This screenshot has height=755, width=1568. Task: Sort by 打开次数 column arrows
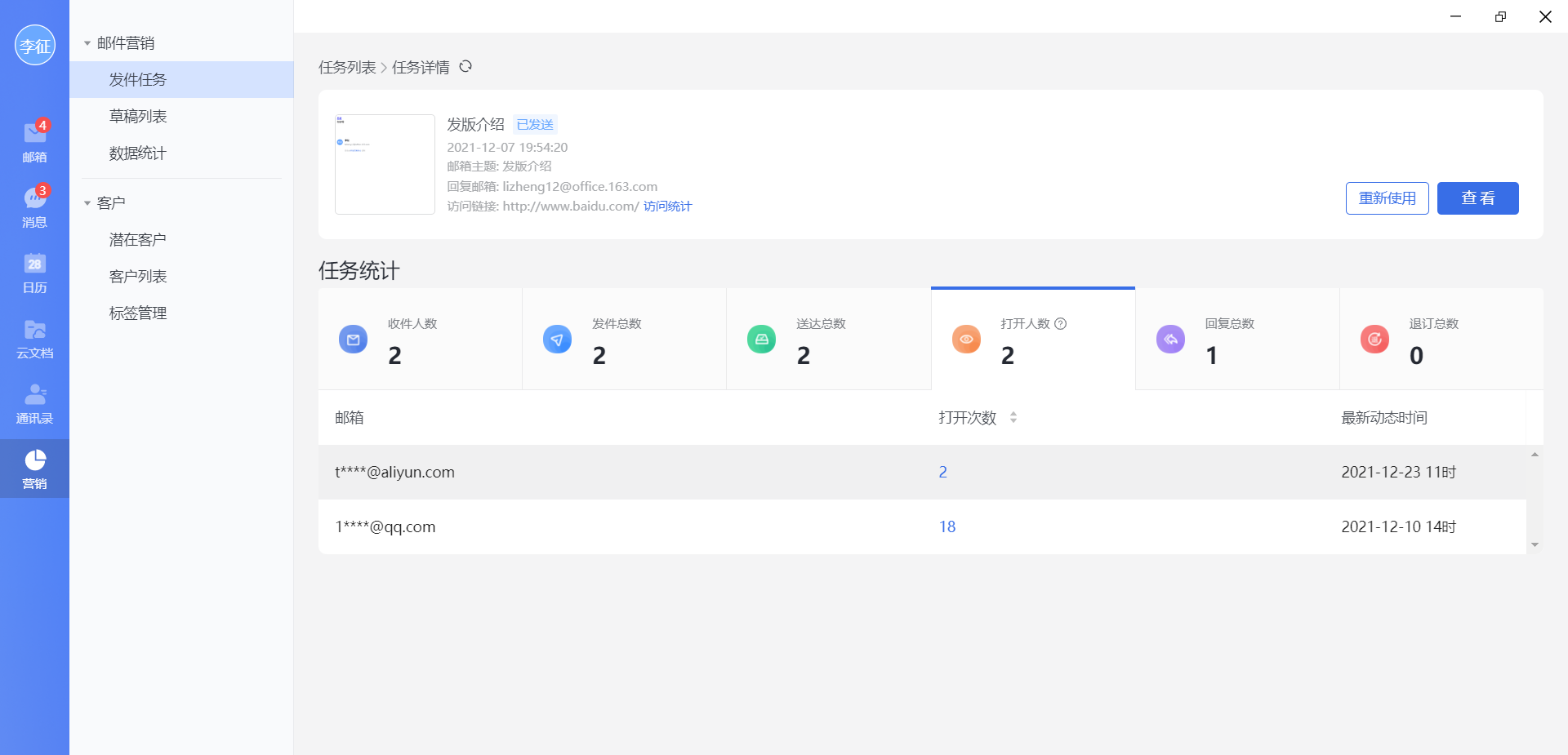[x=1013, y=417]
